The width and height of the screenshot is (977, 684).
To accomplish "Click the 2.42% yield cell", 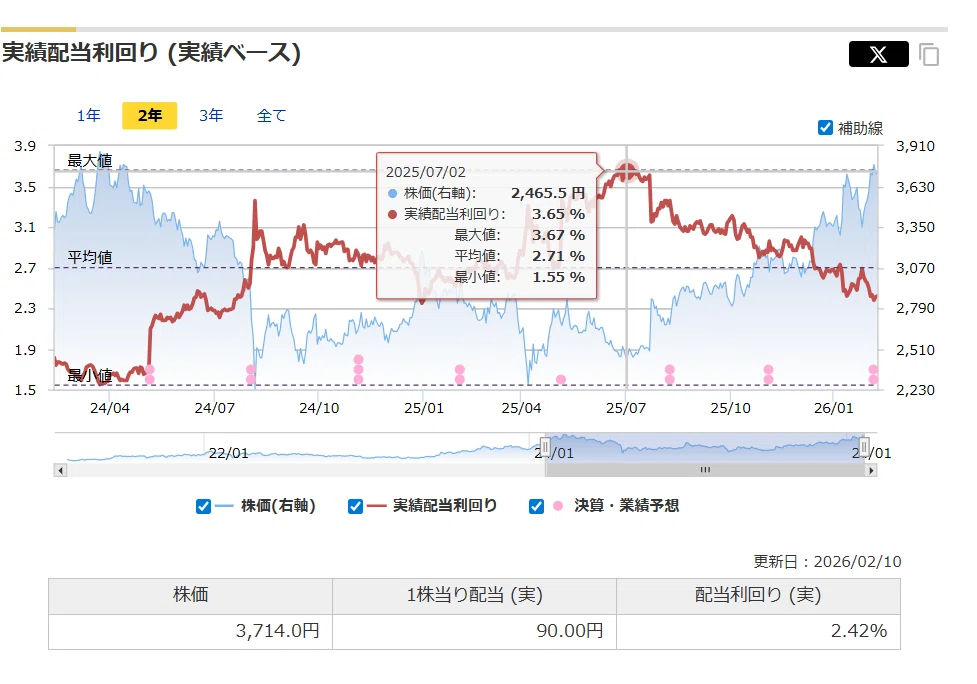I will pos(758,632).
